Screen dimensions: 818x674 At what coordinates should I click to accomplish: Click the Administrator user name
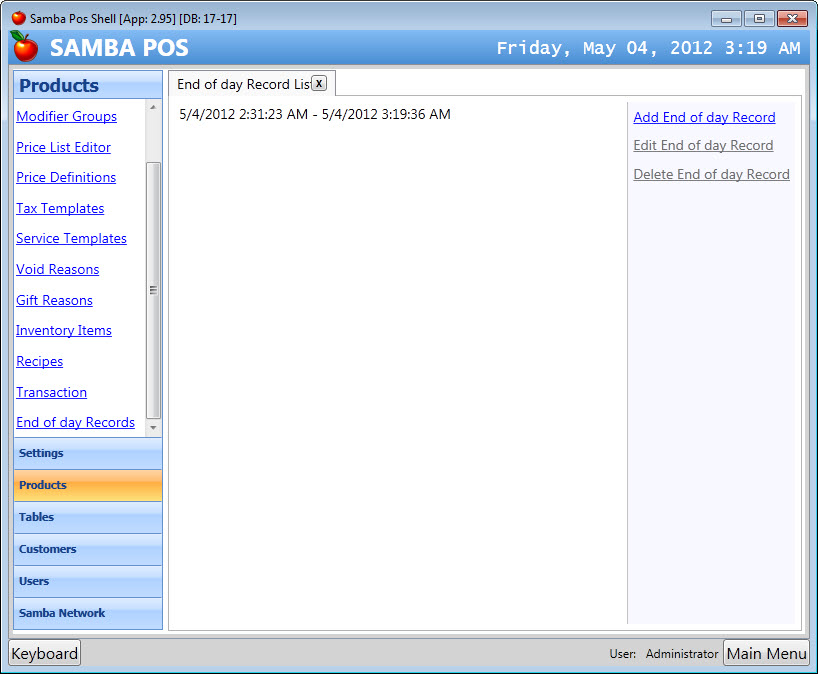coord(682,654)
